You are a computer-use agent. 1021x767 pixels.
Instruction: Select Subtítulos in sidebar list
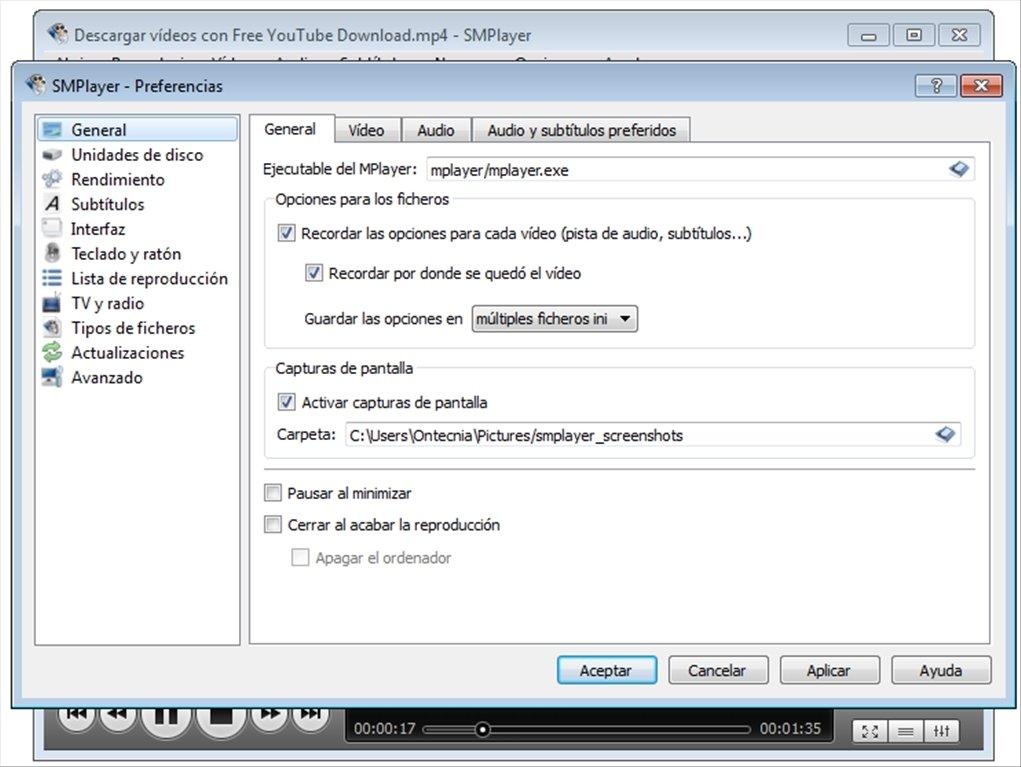pos(137,204)
